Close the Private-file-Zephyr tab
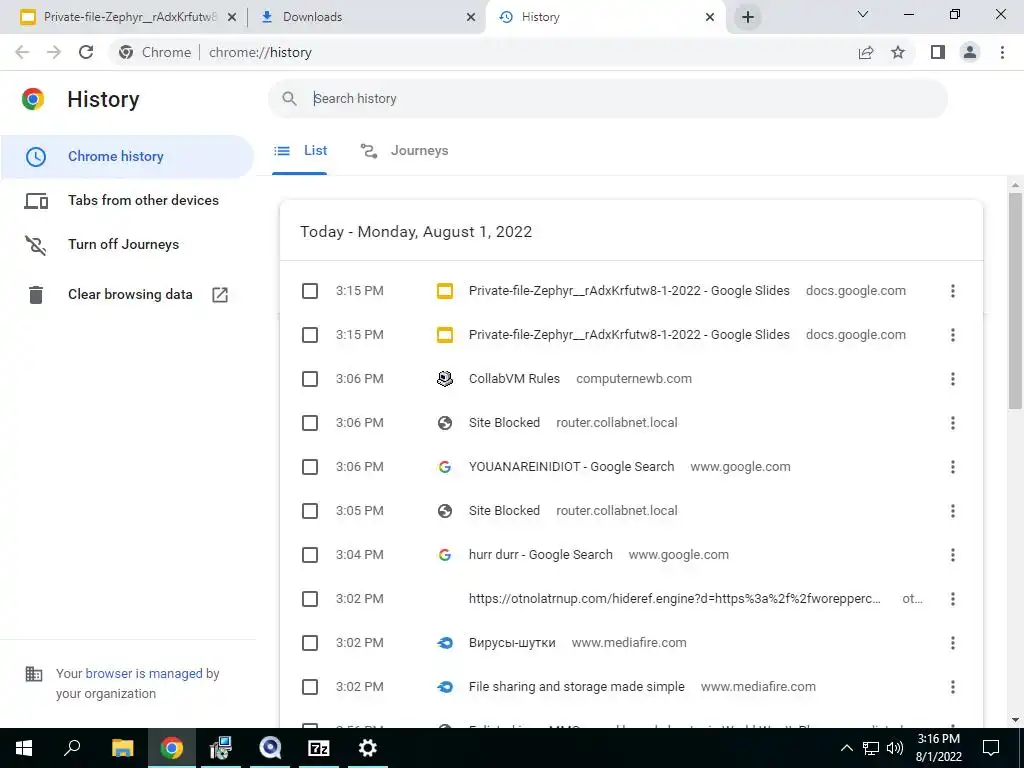The height and width of the screenshot is (768, 1024). tap(232, 17)
